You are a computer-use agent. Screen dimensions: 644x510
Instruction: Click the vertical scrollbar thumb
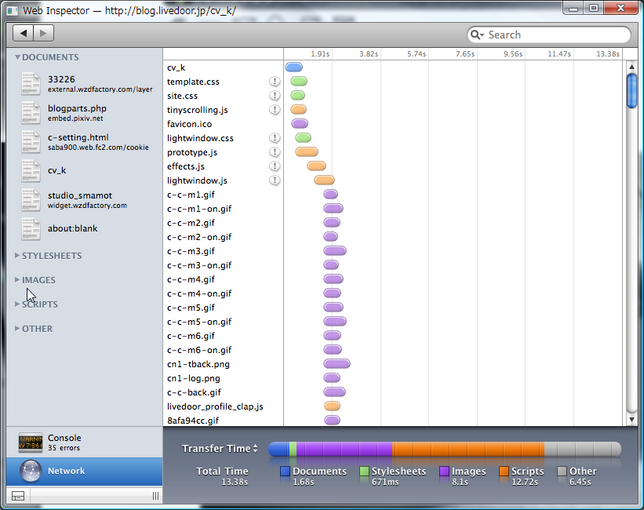point(632,90)
